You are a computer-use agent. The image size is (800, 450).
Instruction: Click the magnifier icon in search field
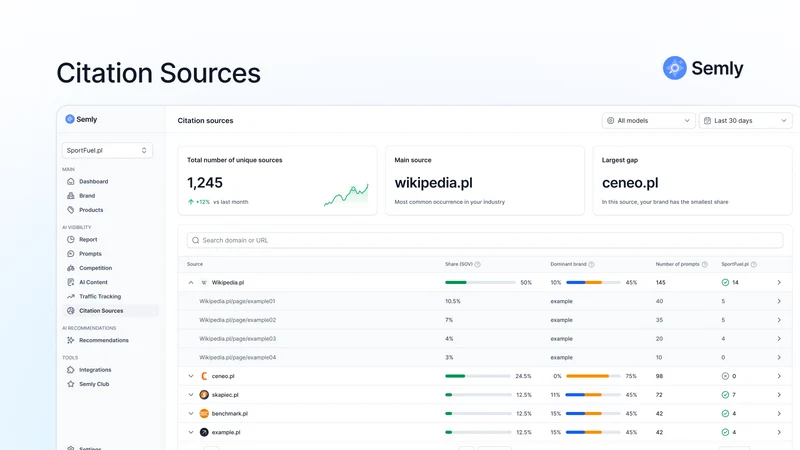coord(195,240)
